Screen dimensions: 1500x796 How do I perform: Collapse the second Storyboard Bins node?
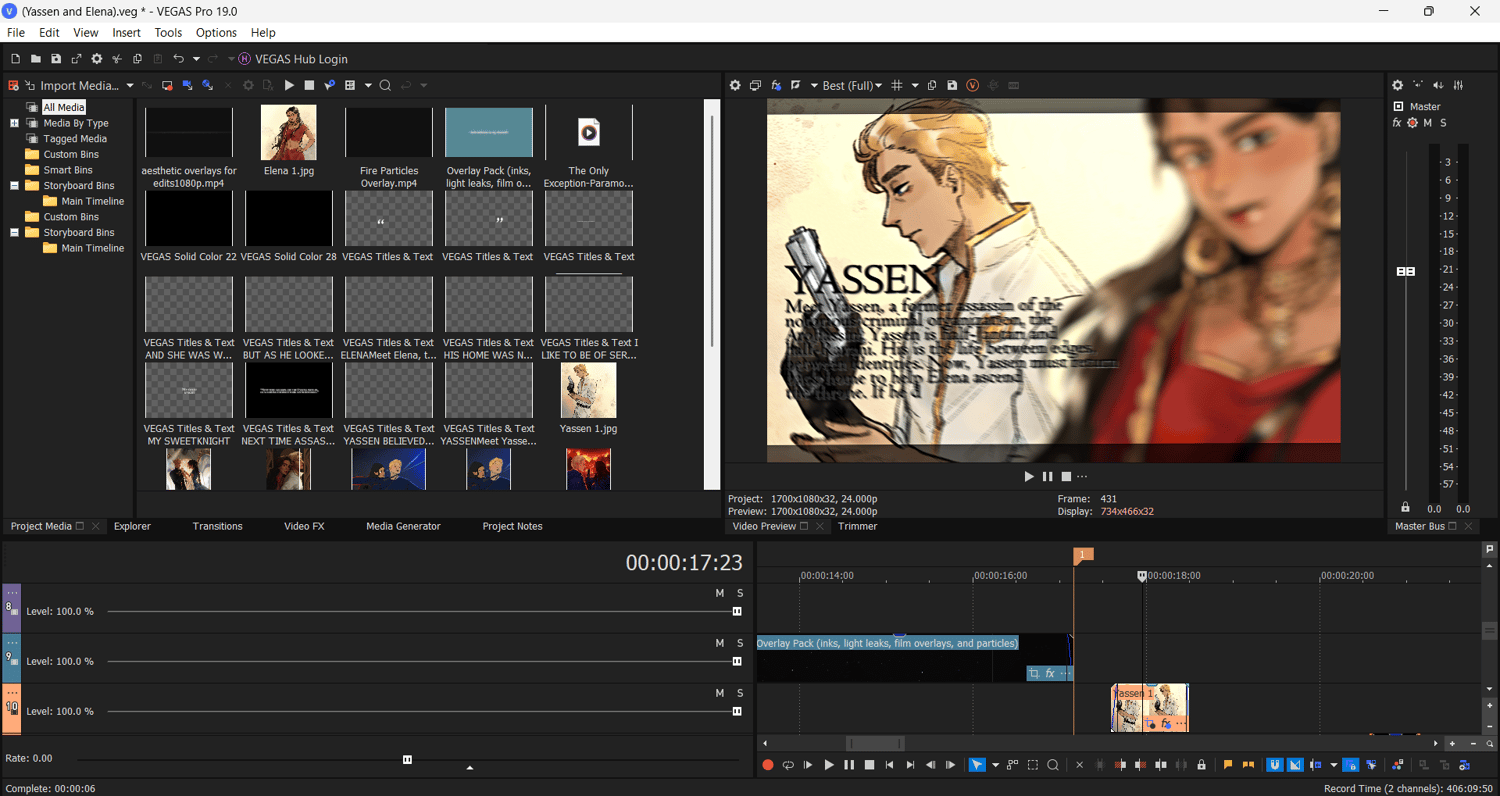click(x=15, y=232)
